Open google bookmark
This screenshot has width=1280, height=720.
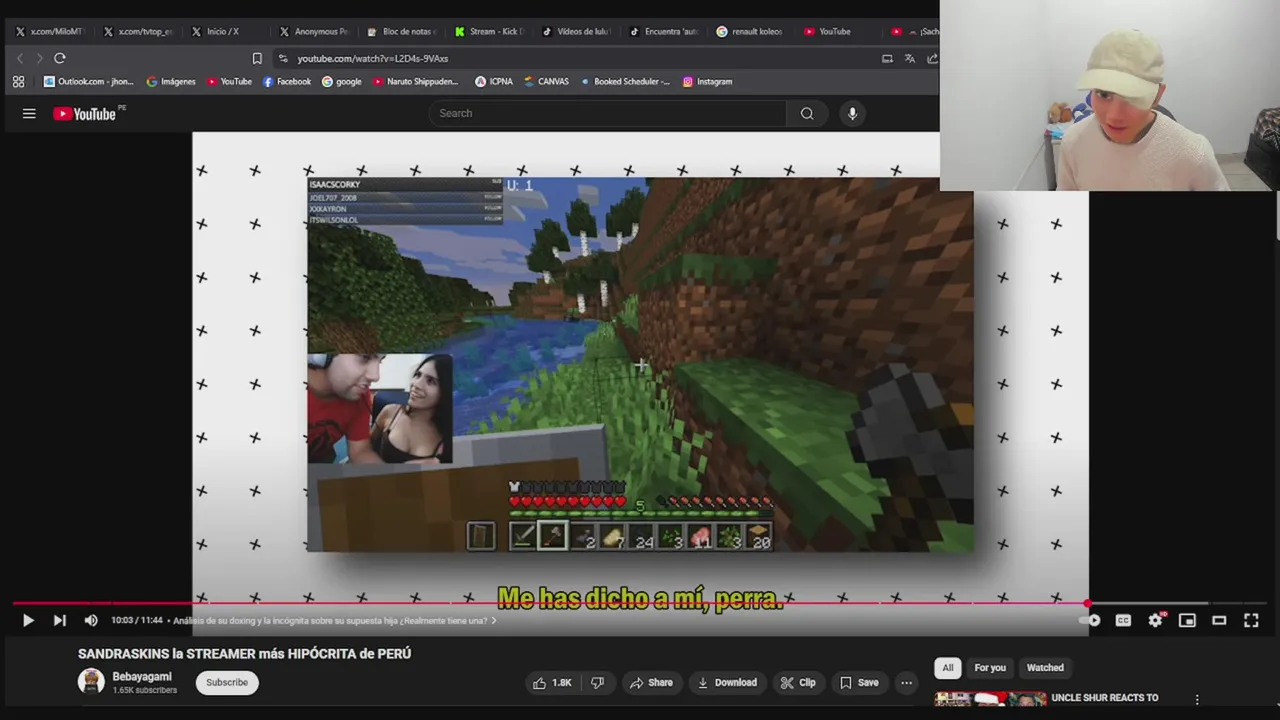point(342,82)
